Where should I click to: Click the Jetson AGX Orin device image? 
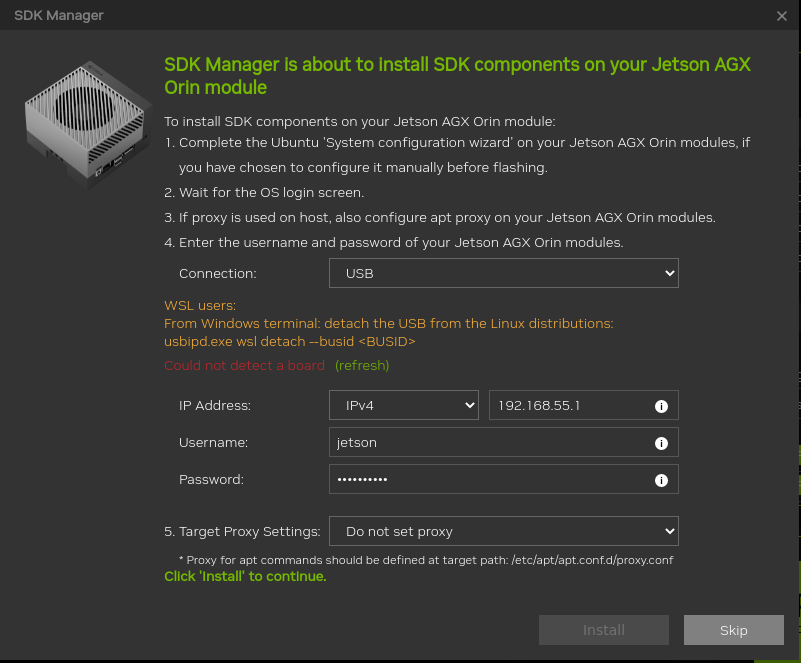click(x=83, y=126)
